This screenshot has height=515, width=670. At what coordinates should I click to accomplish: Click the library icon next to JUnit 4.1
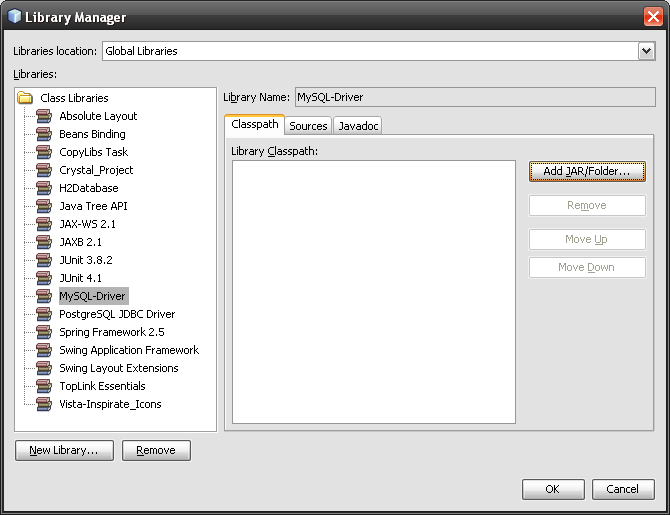(44, 278)
